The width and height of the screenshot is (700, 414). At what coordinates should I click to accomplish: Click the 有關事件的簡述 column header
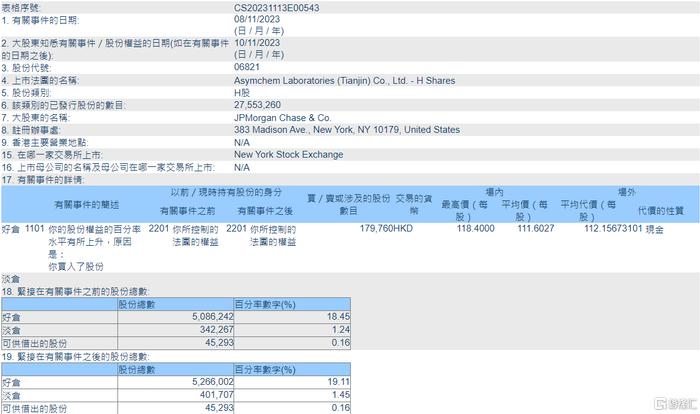coord(87,205)
